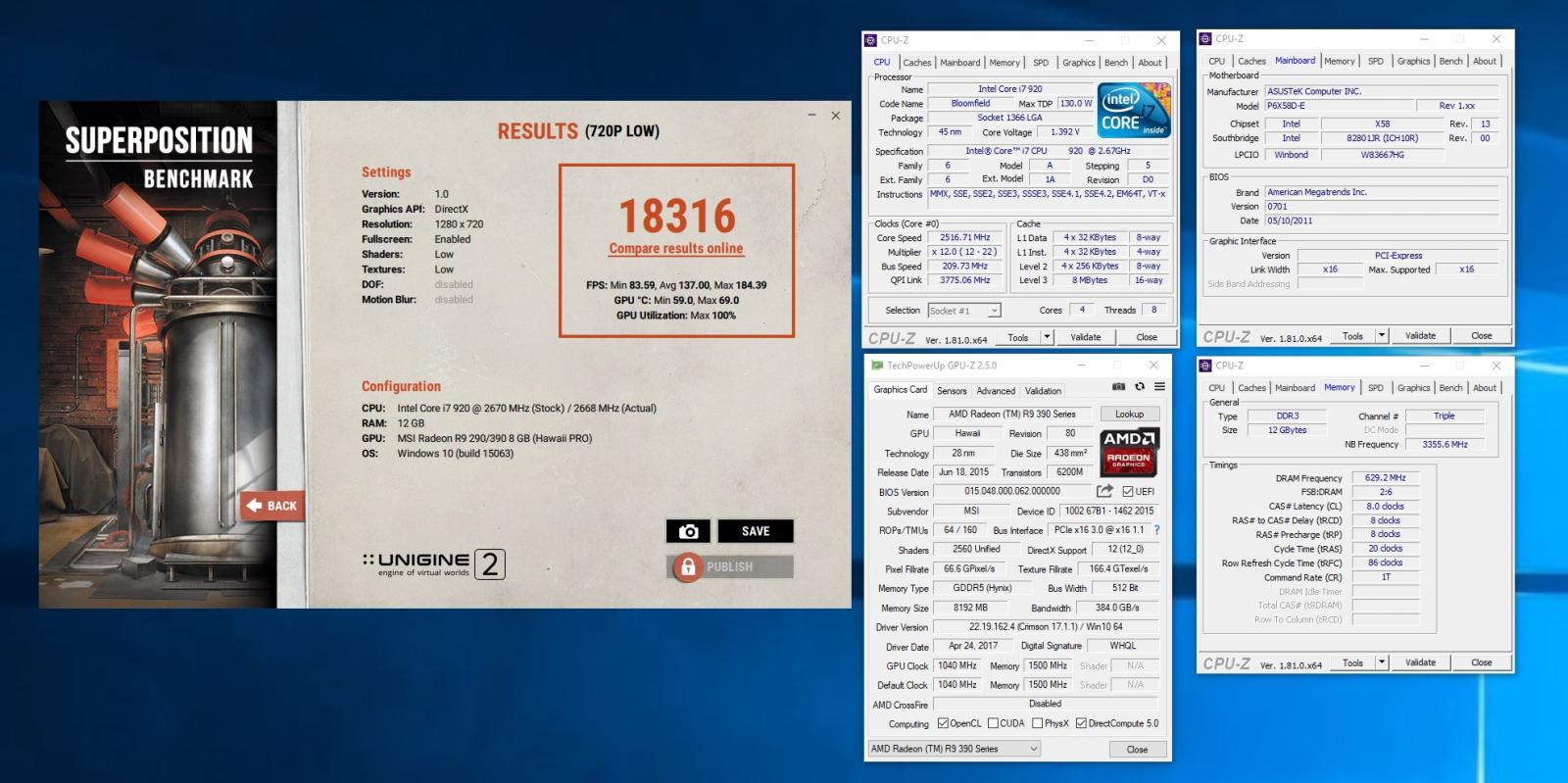
Task: Click the DRAM Frequency value 629.2 MHz
Action: click(1385, 478)
